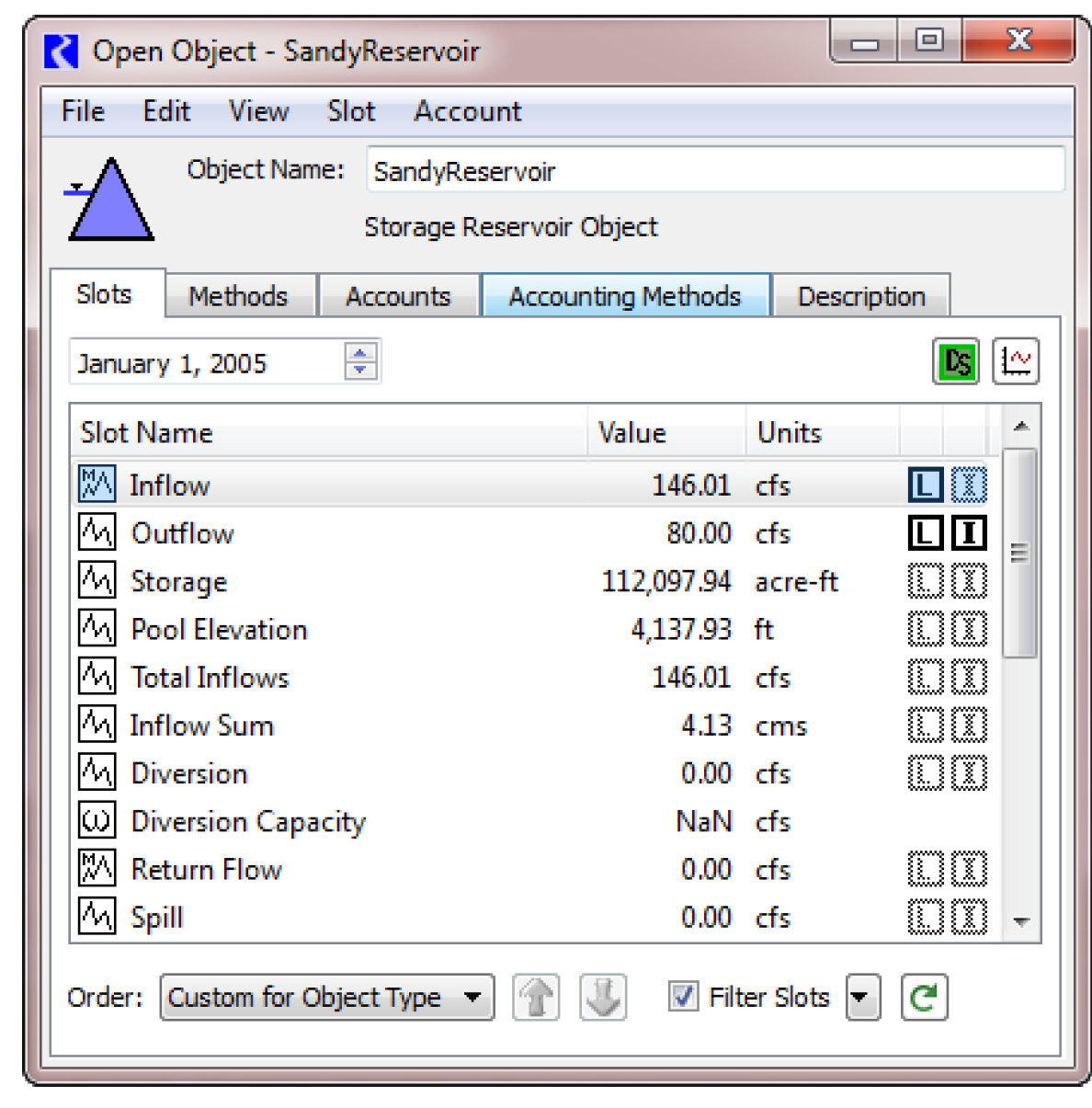Move slot up with the up arrow
Viewport: 1092px width, 1108px height.
pyautogui.click(x=537, y=998)
